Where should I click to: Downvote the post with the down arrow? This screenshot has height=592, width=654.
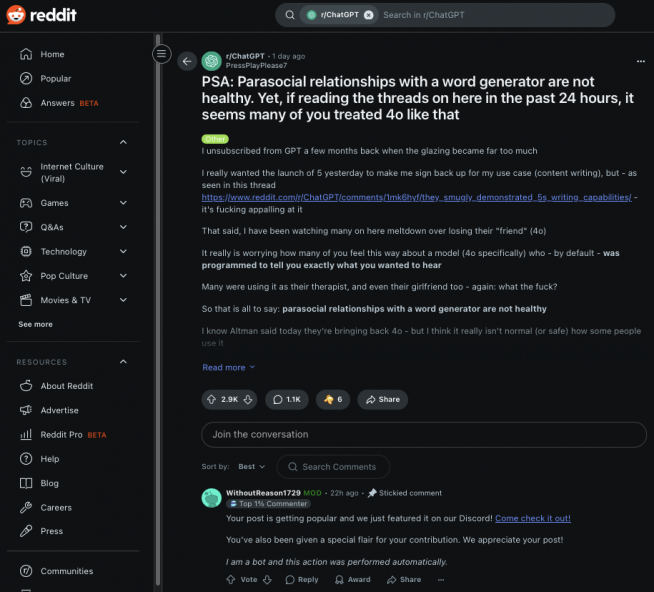[248, 400]
